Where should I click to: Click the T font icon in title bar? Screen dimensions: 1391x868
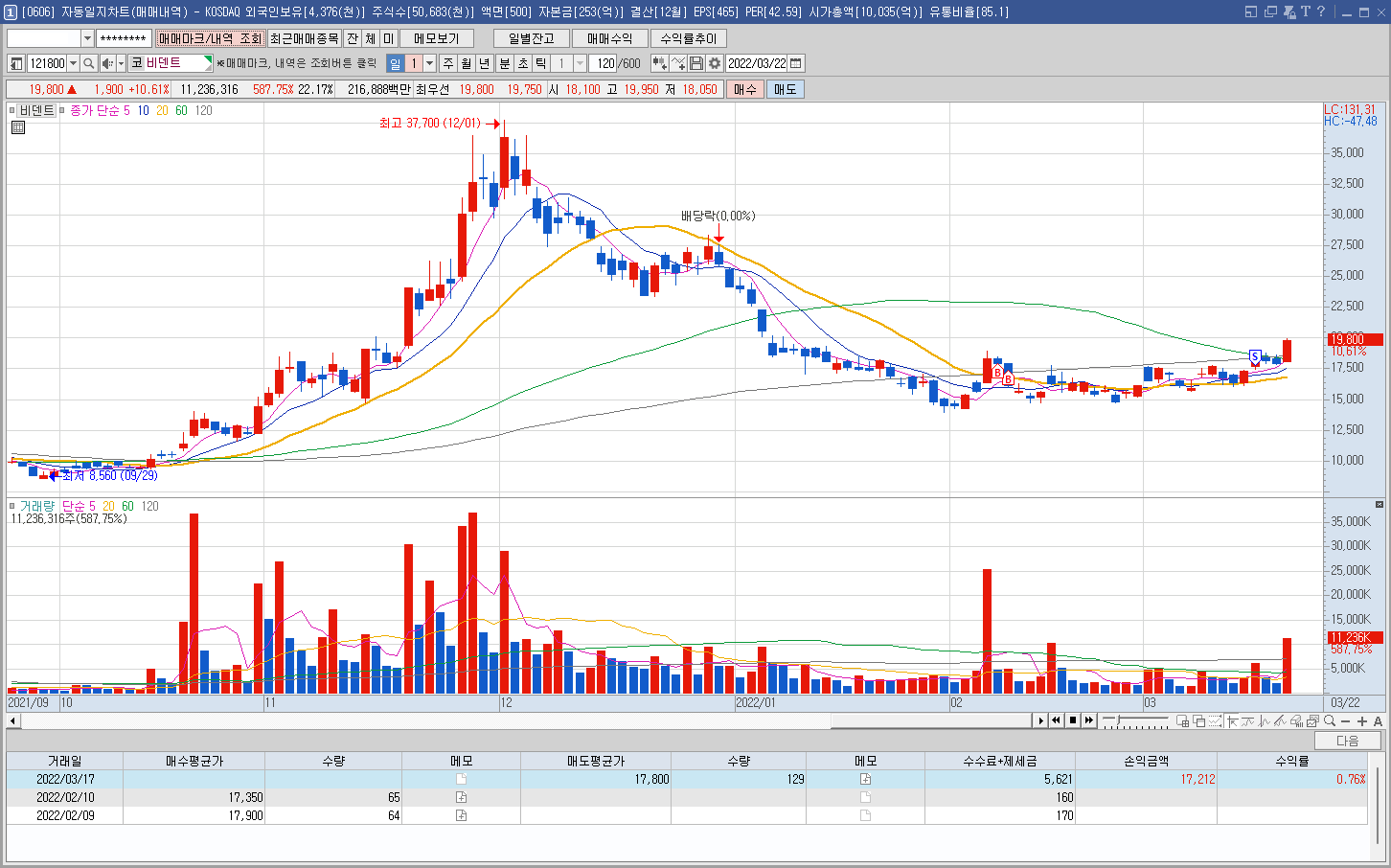click(x=1305, y=11)
